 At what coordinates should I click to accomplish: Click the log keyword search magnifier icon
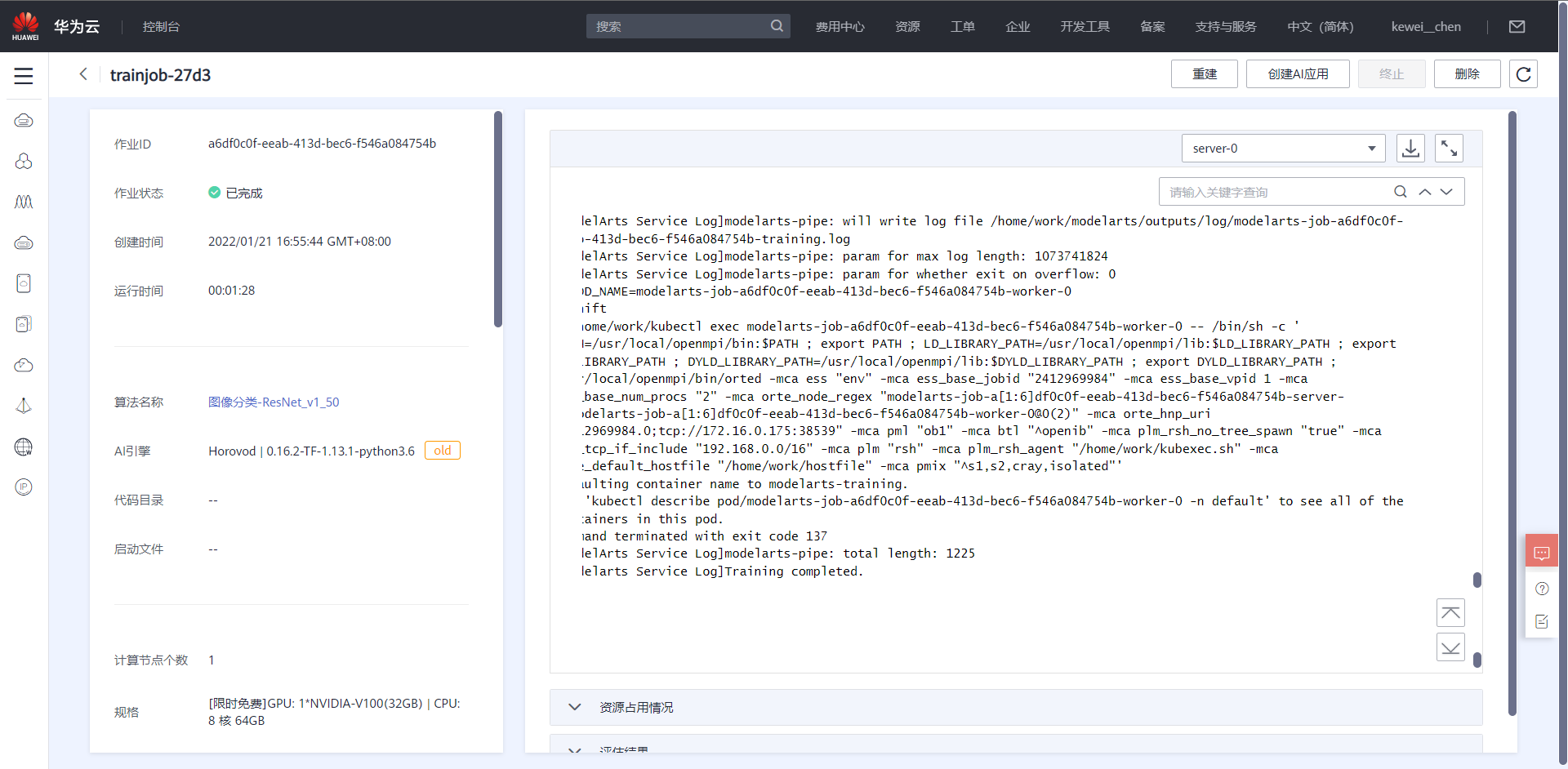(x=1400, y=192)
